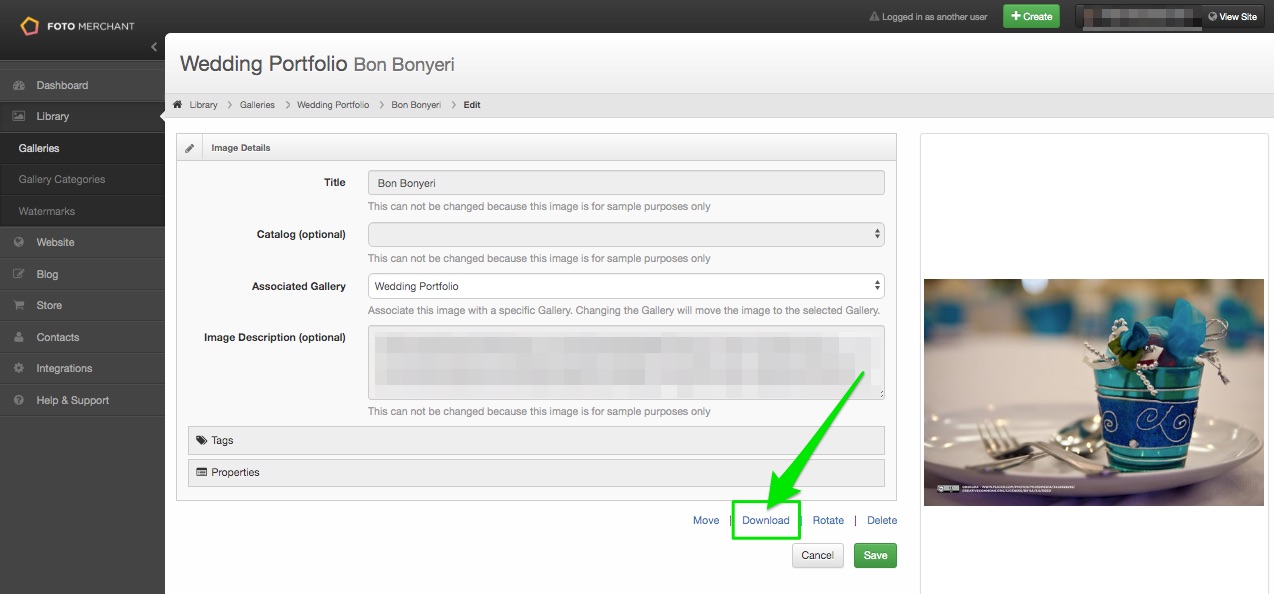
Task: Click the Store cart icon
Action: coord(19,305)
